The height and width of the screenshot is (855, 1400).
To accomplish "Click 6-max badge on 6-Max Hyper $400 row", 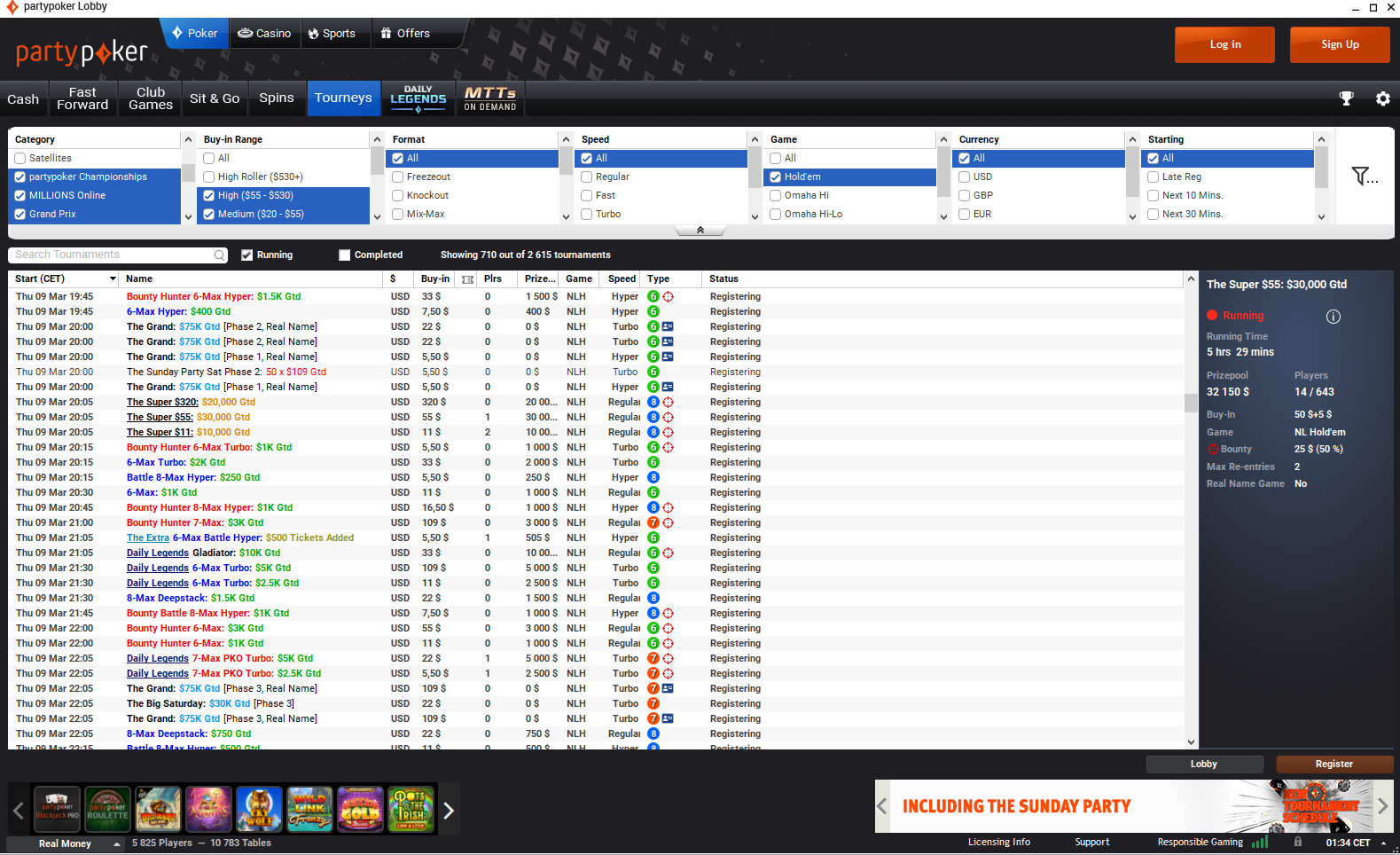I will (x=653, y=312).
